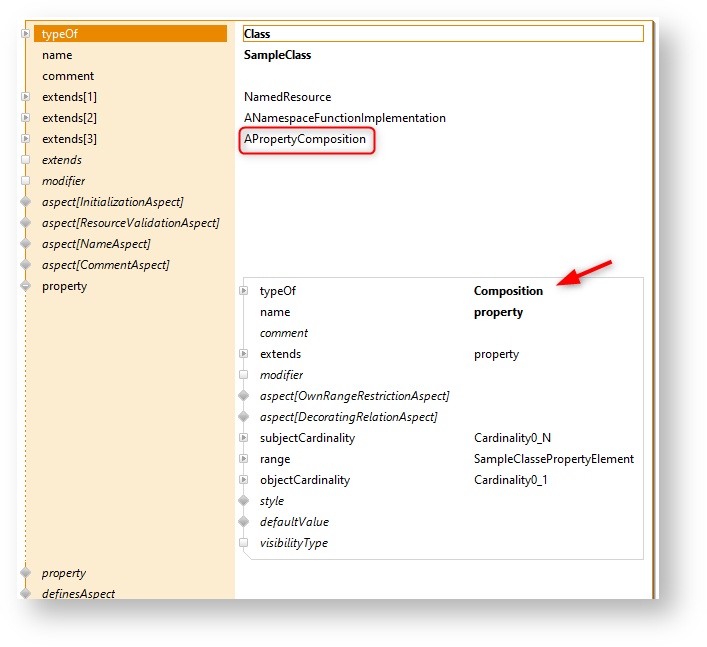Expand the range row arrow

pyautogui.click(x=243, y=459)
